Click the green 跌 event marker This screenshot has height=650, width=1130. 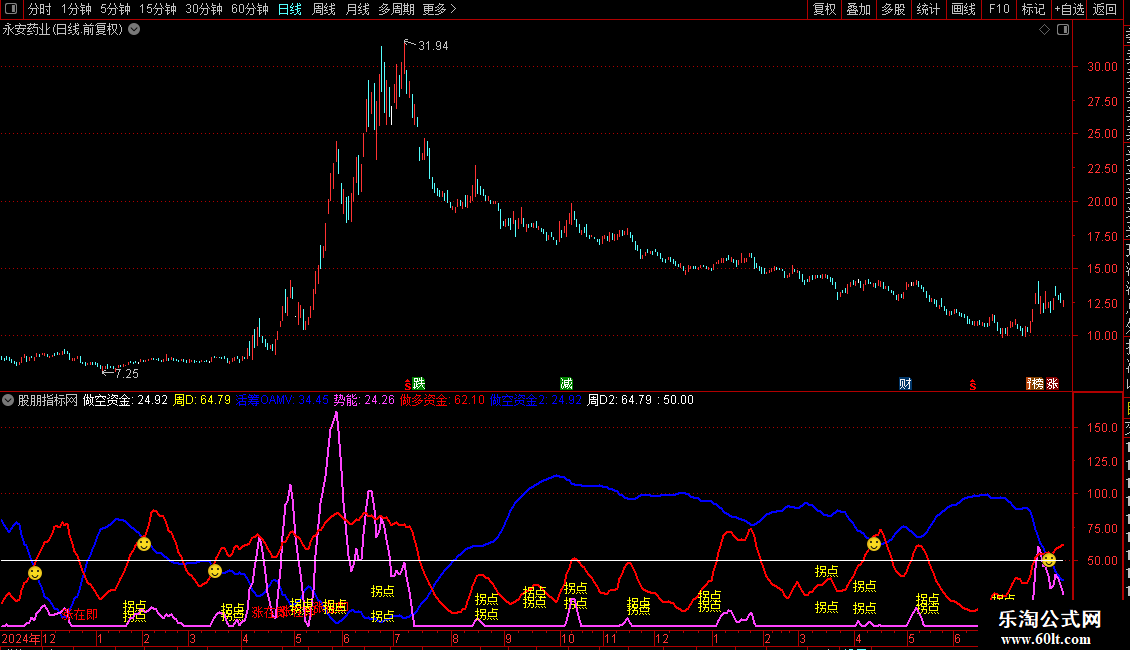tap(419, 383)
